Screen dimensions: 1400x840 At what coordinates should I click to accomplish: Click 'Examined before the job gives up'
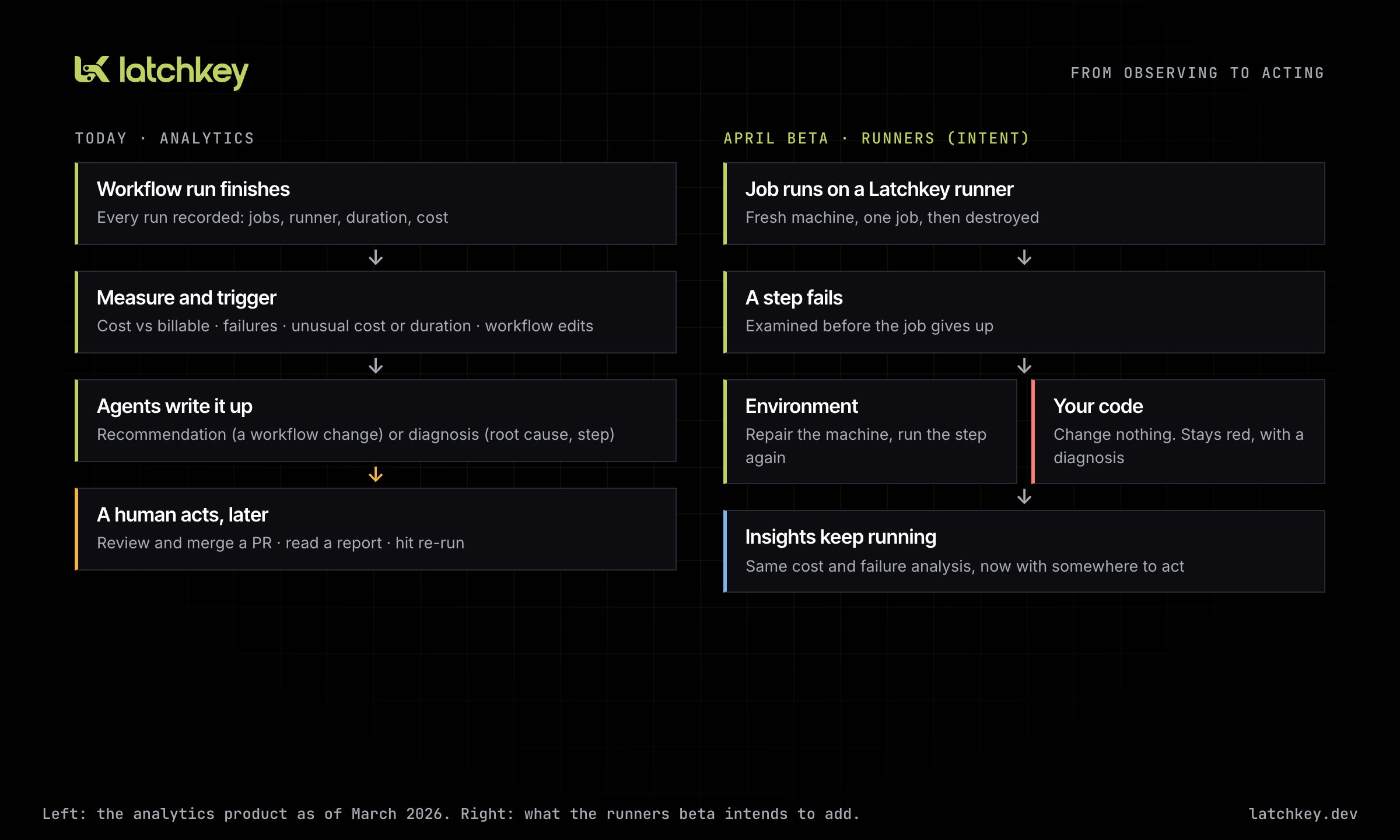point(869,326)
